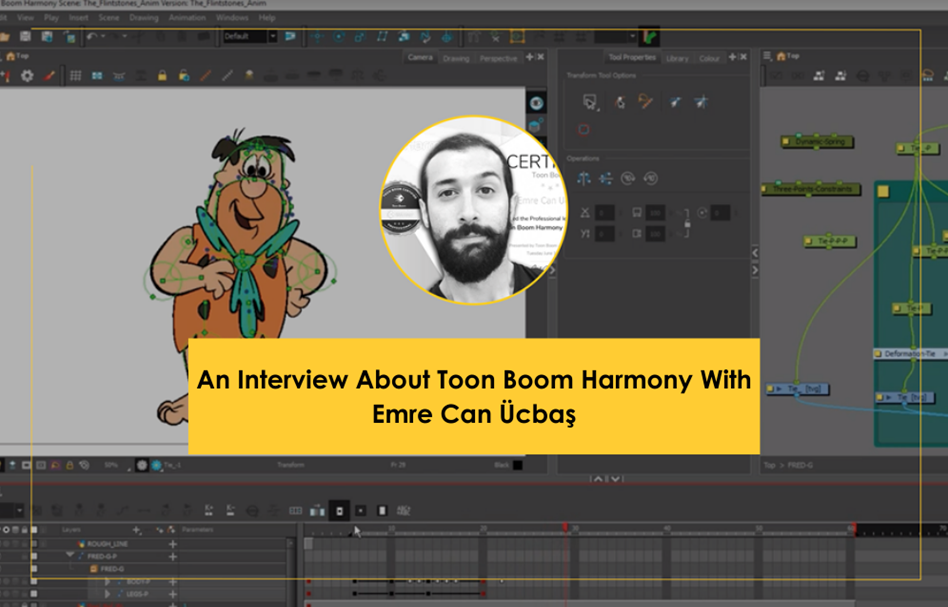This screenshot has height=607, width=948.
Task: Select the FRED-G layer
Action: 112,569
